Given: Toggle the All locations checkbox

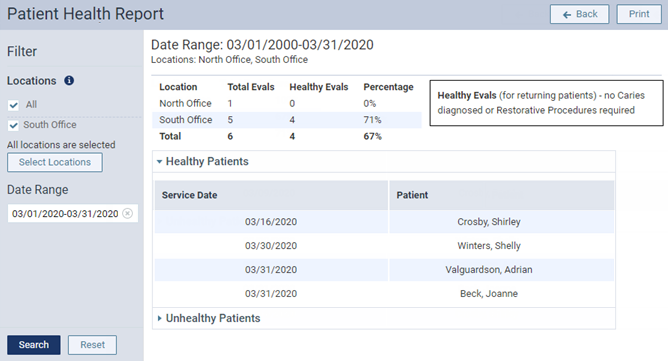Looking at the screenshot, I should pyautogui.click(x=14, y=105).
